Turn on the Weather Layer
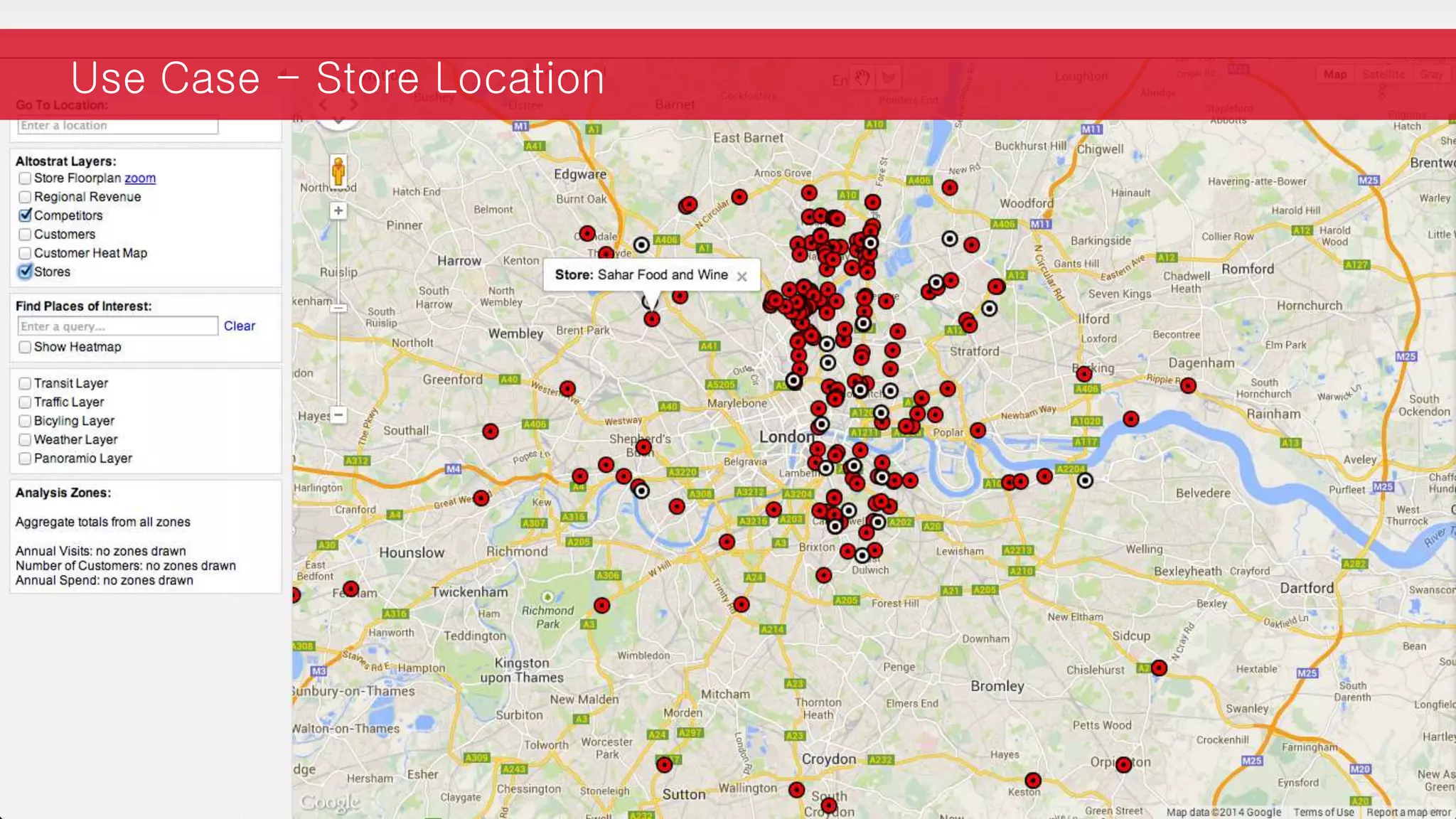Image resolution: width=1456 pixels, height=819 pixels. (25, 440)
